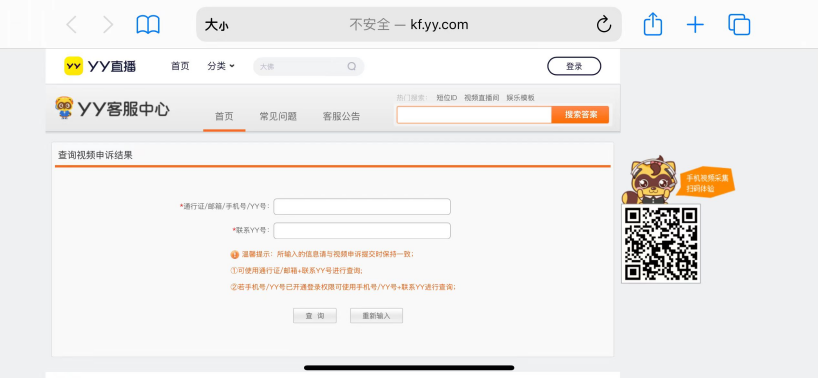Image resolution: width=818 pixels, height=378 pixels.
Task: Click 查询视频申诉结果 heading text
Action: [x=95, y=155]
